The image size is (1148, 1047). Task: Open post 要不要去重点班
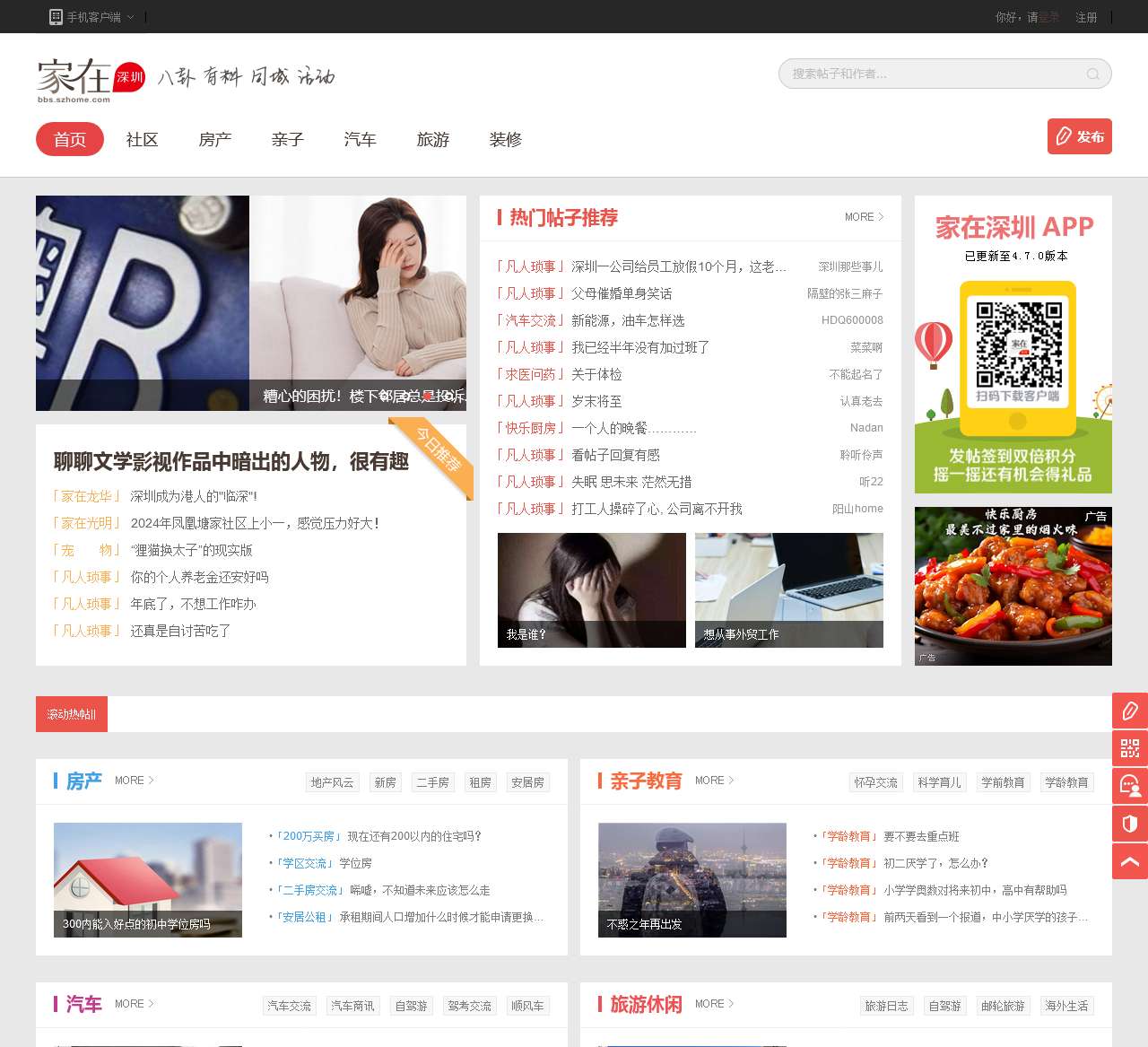[921, 836]
